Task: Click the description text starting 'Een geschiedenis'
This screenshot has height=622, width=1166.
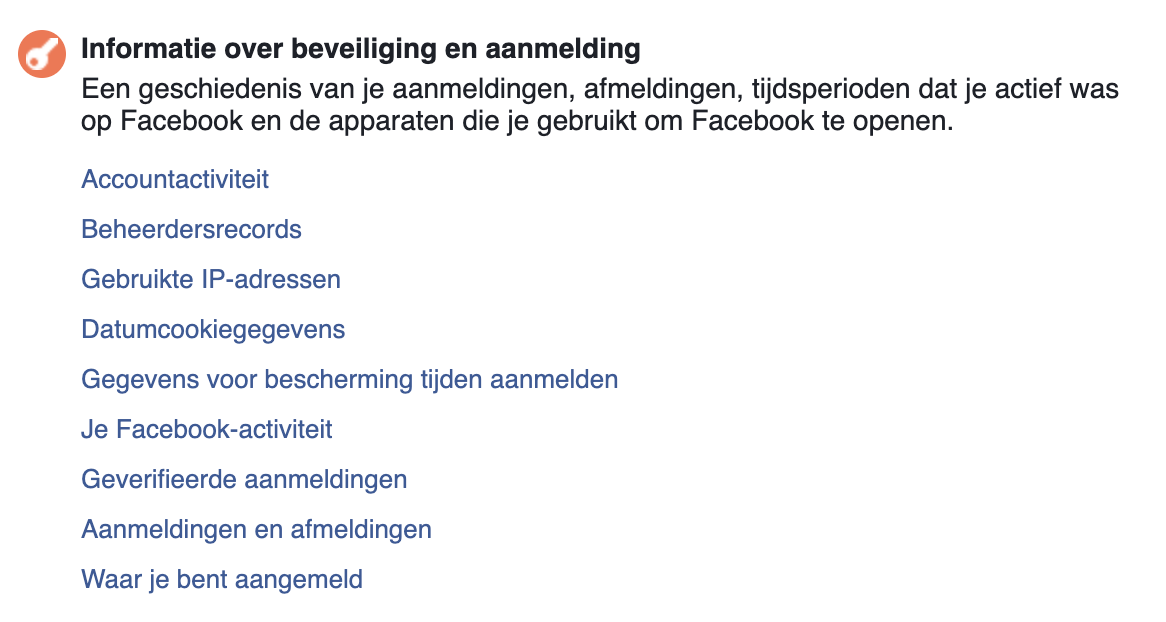Action: 599,107
